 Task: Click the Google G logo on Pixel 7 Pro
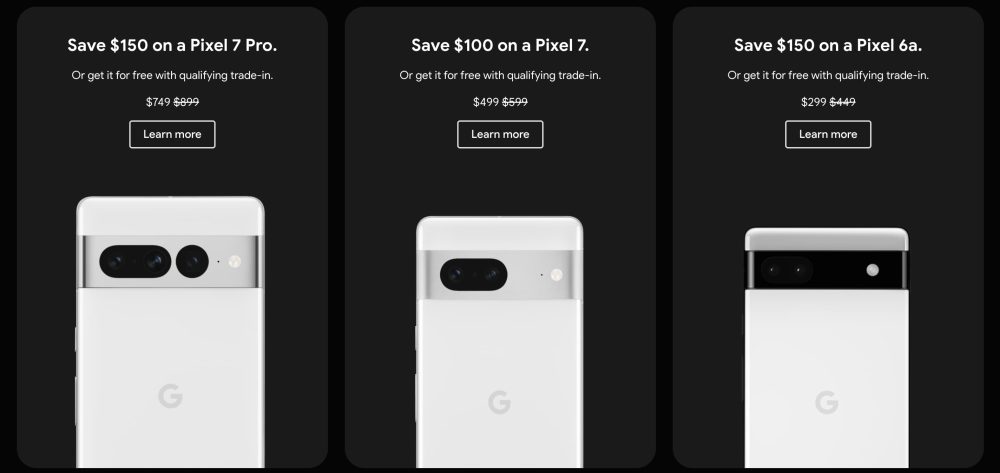pos(170,396)
